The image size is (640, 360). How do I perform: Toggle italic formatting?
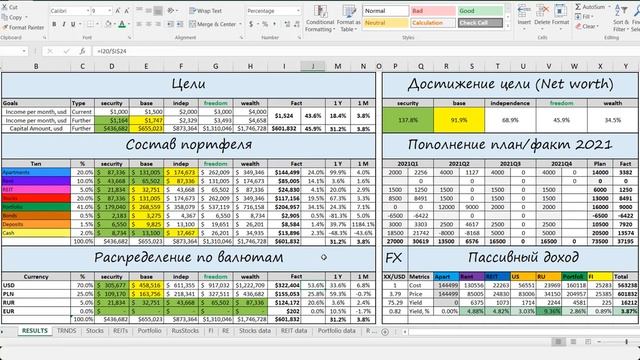click(x=64, y=24)
